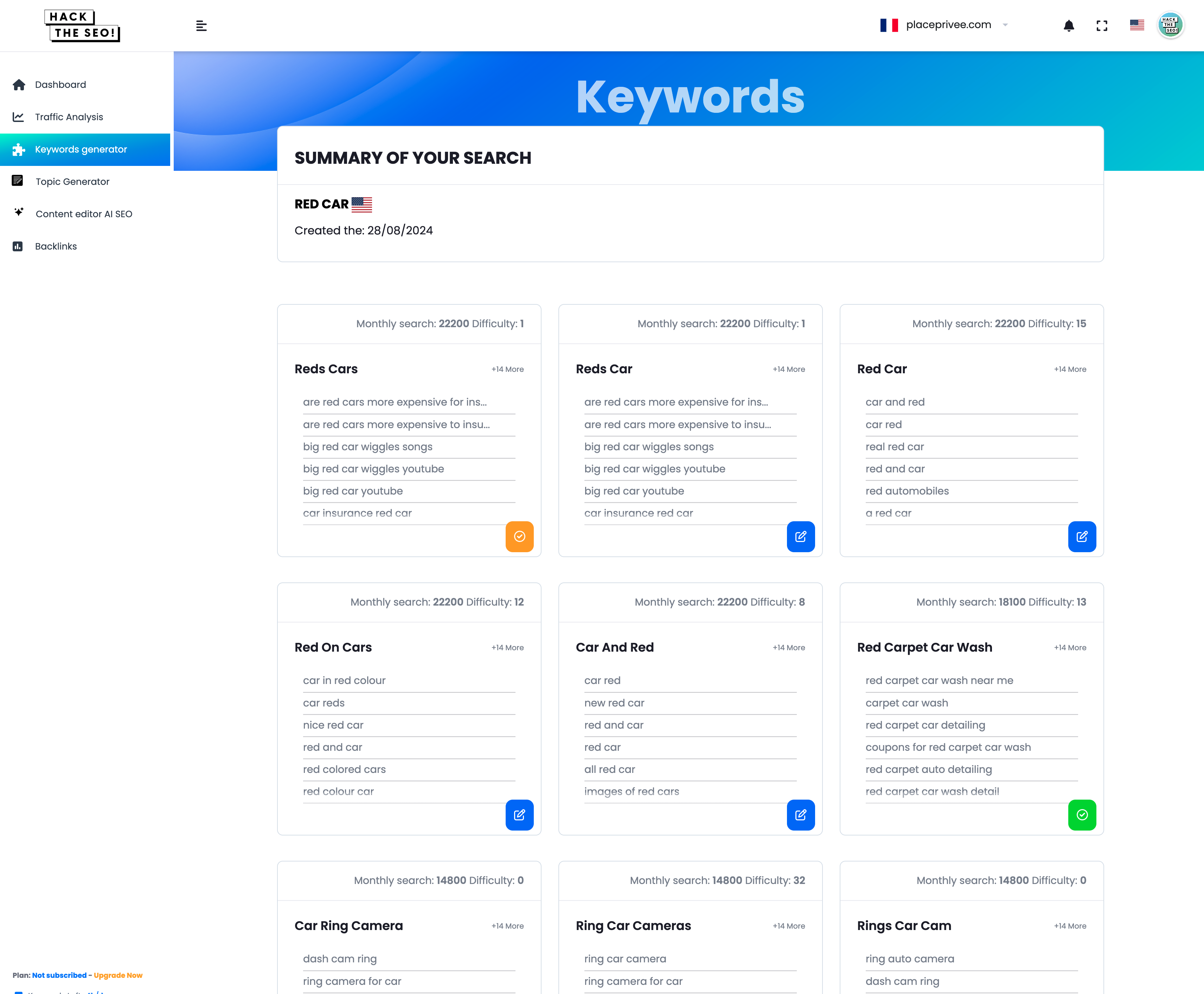
Task: Click the edit icon on Red On Cars card
Action: pyautogui.click(x=519, y=815)
